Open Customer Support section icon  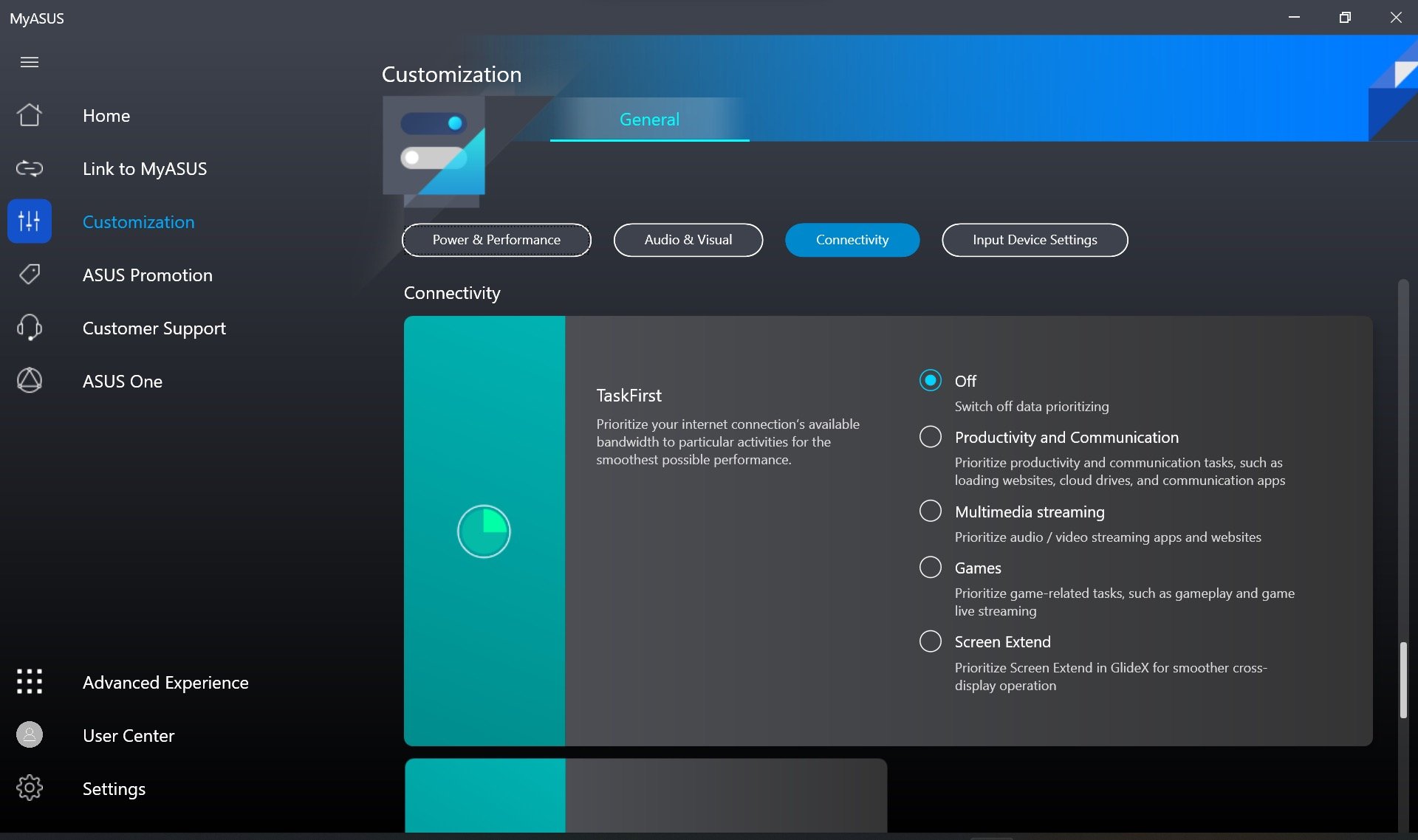(29, 327)
